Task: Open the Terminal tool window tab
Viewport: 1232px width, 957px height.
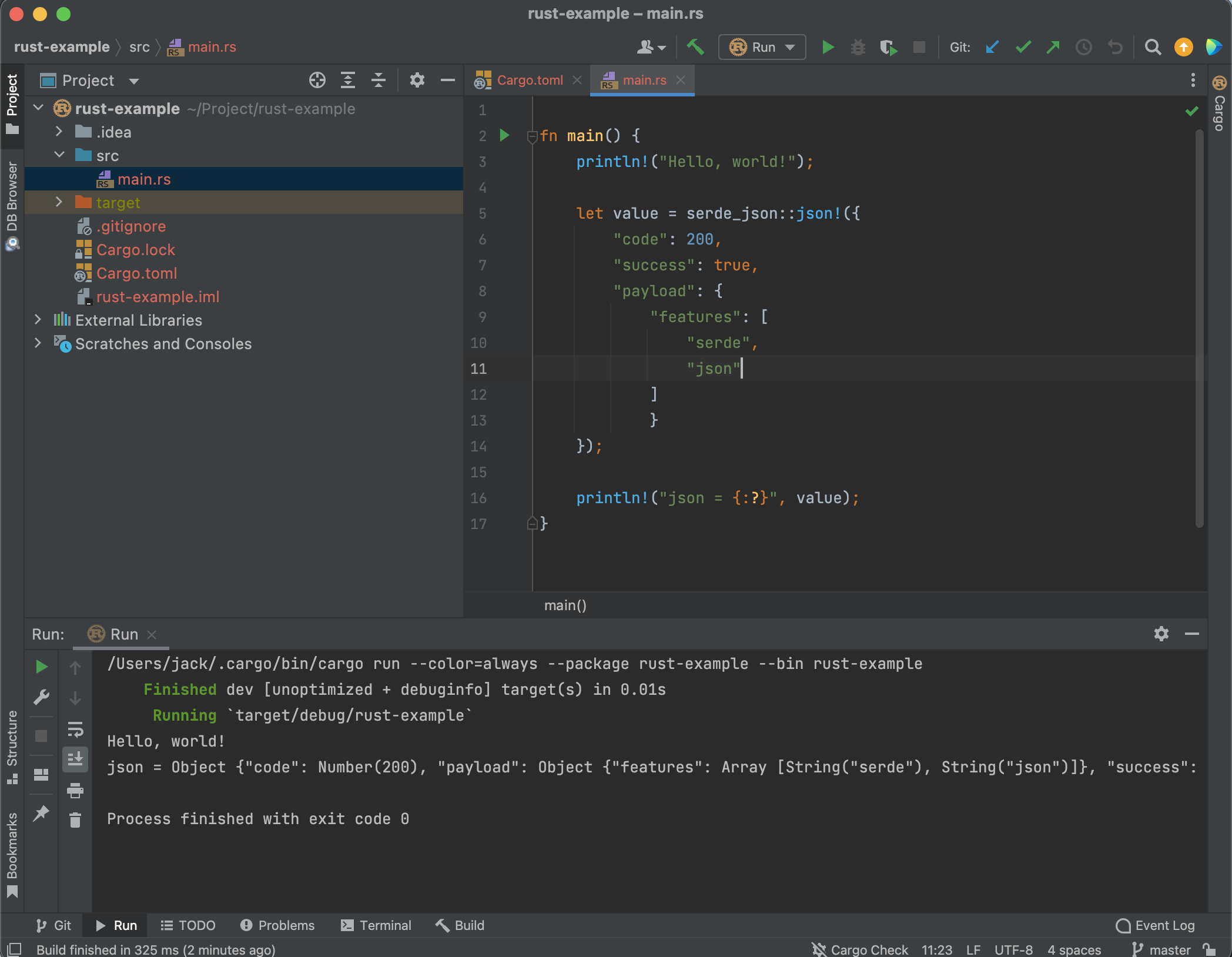Action: click(x=376, y=925)
